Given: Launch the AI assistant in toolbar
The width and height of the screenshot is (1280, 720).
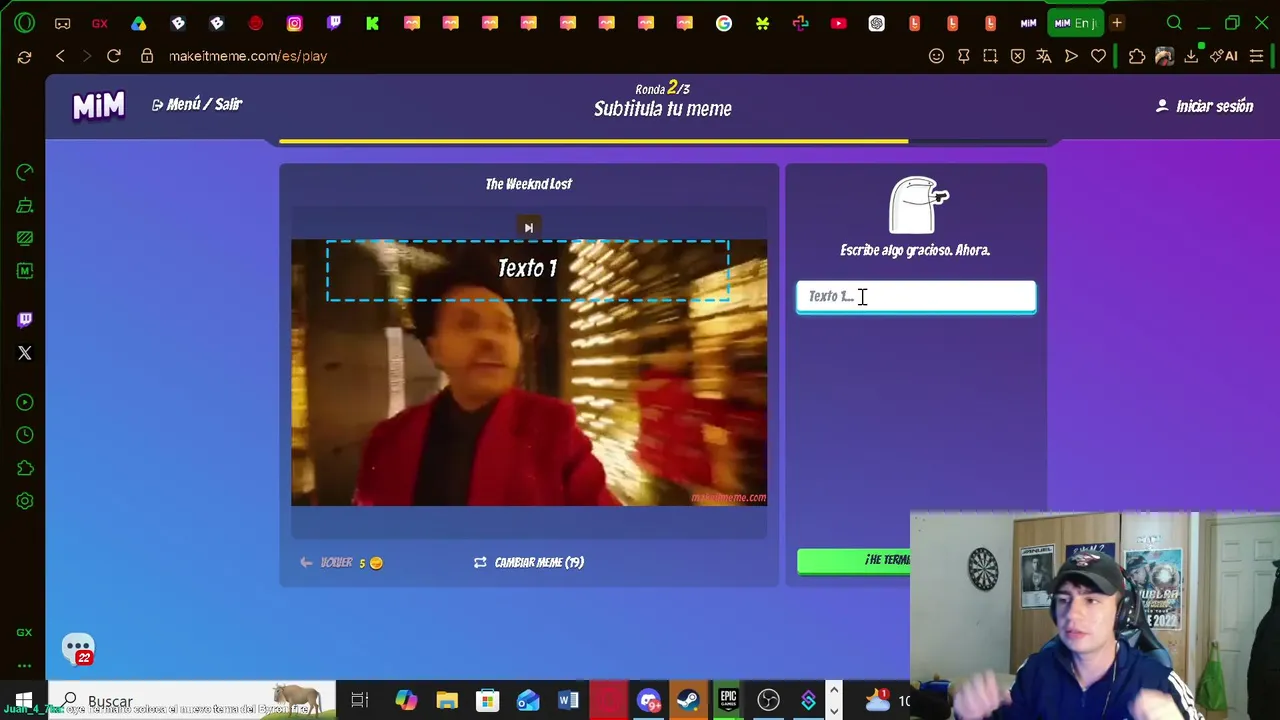Looking at the screenshot, I should tap(1224, 56).
